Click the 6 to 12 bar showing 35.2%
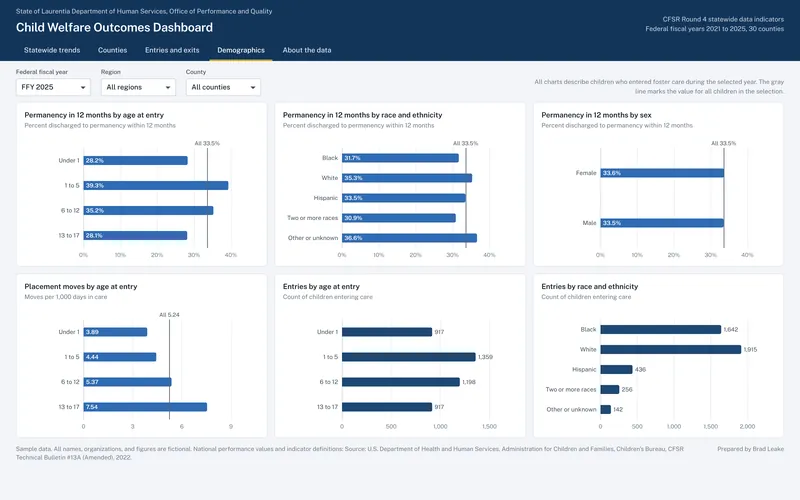This screenshot has height=500, width=800. 148,210
